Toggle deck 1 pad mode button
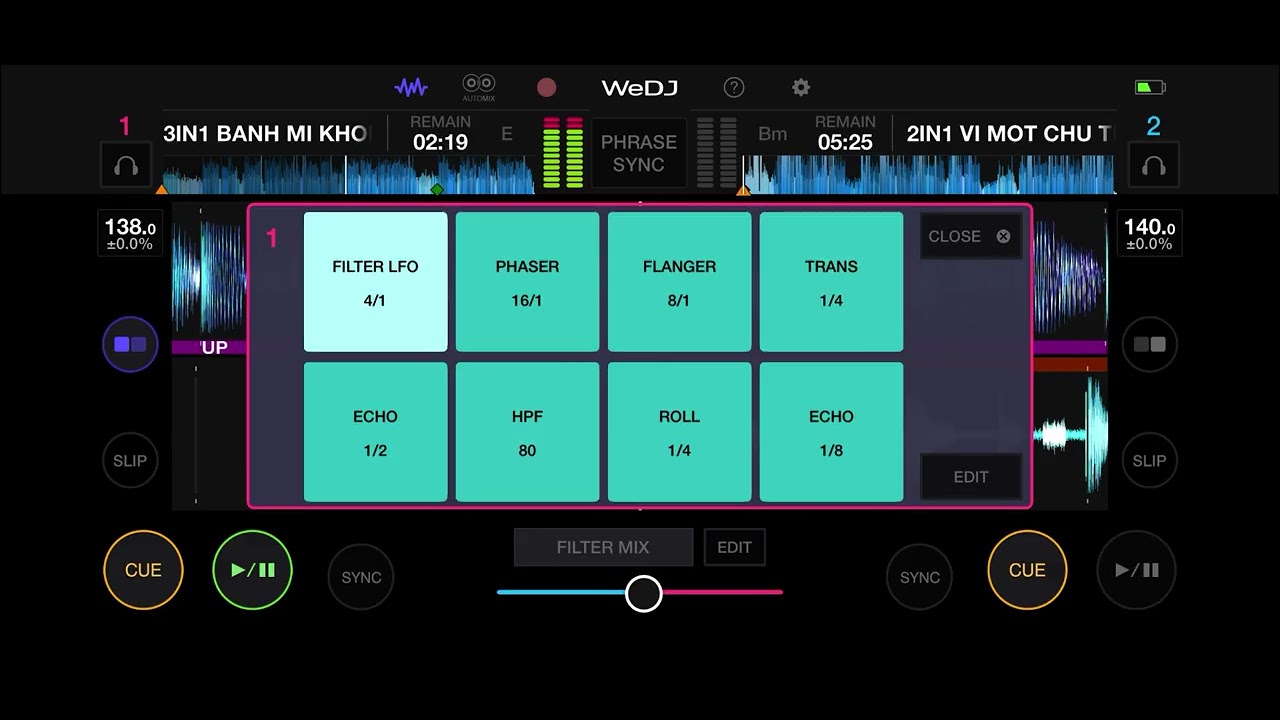 tap(130, 344)
